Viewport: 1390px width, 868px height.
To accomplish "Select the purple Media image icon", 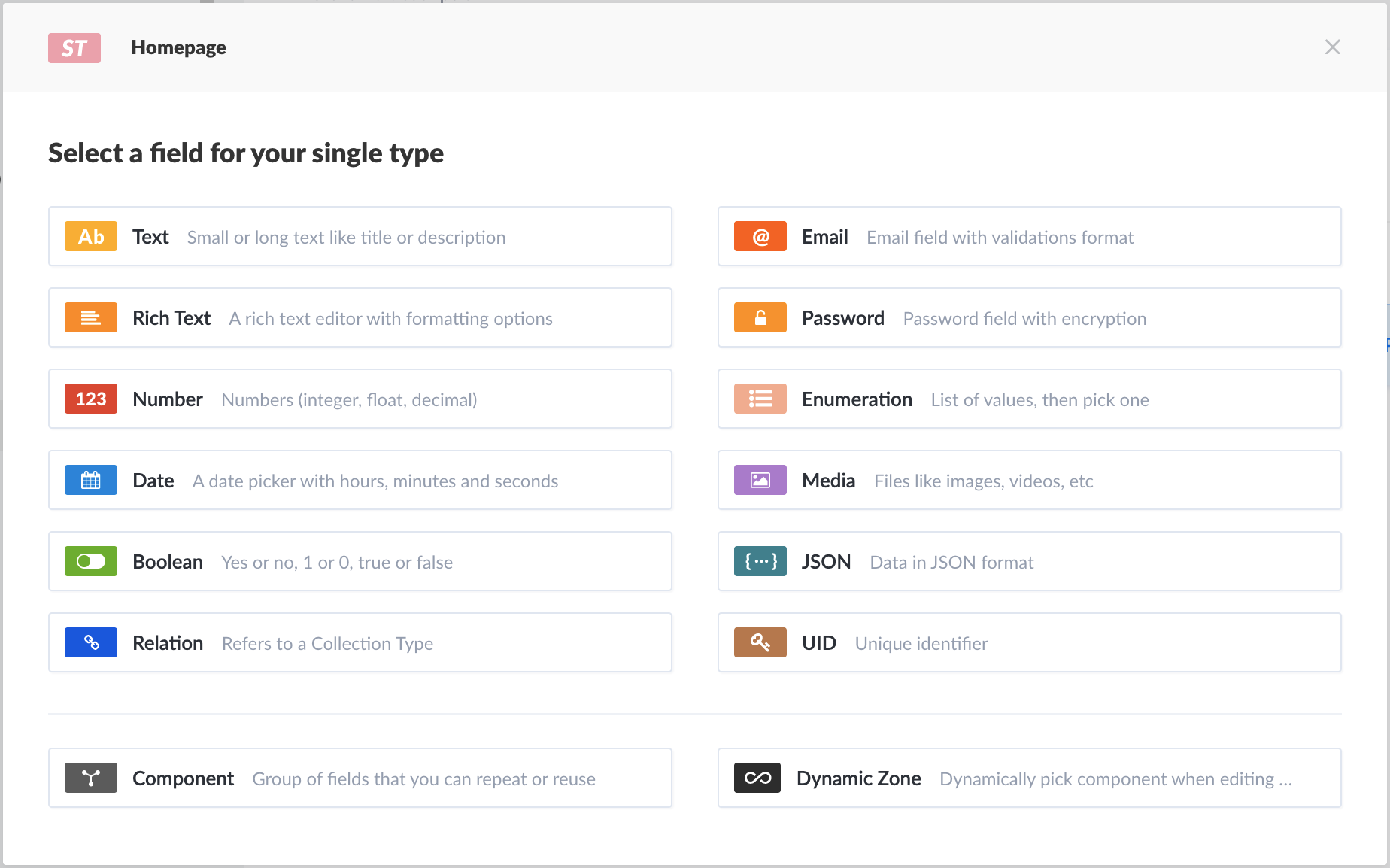I will tap(760, 480).
